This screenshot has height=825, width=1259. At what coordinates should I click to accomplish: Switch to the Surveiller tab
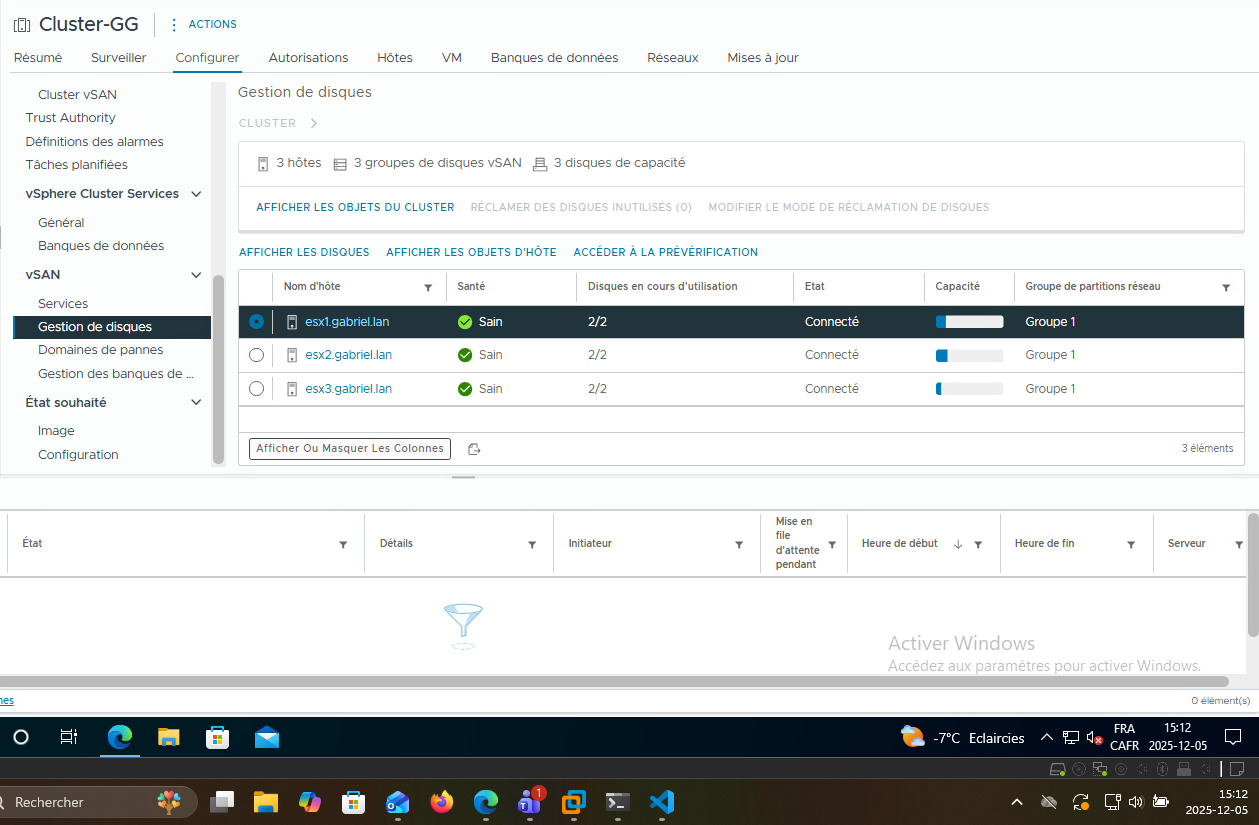pos(118,58)
